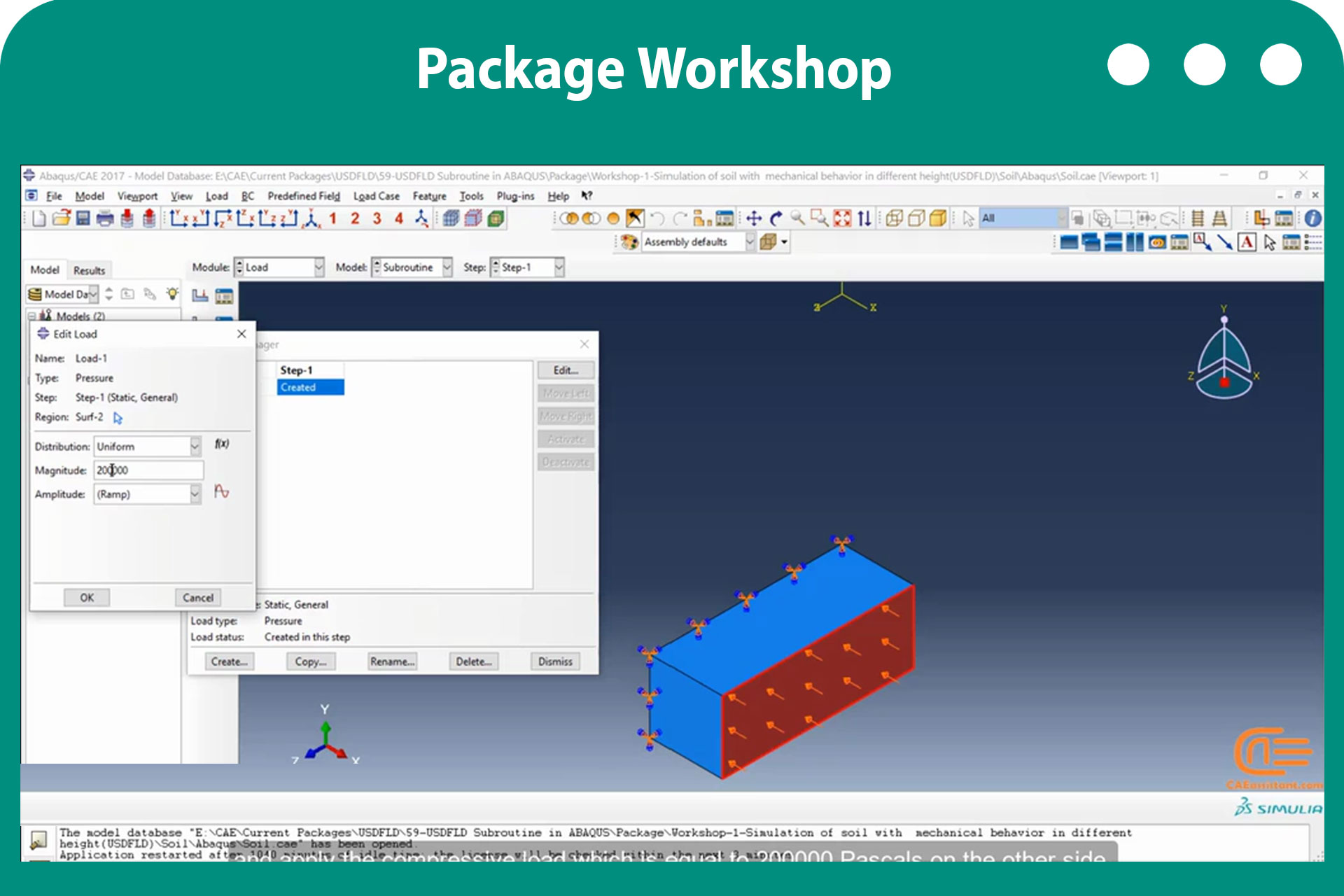Expand the Models (2) tree node
Screen dimensions: 1344x896
32,316
